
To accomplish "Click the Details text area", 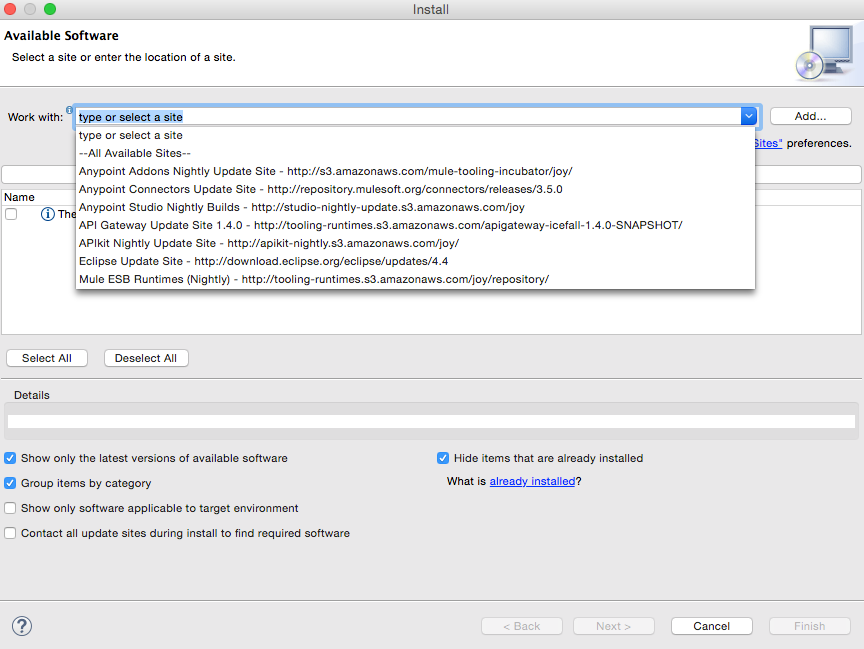I will 431,421.
